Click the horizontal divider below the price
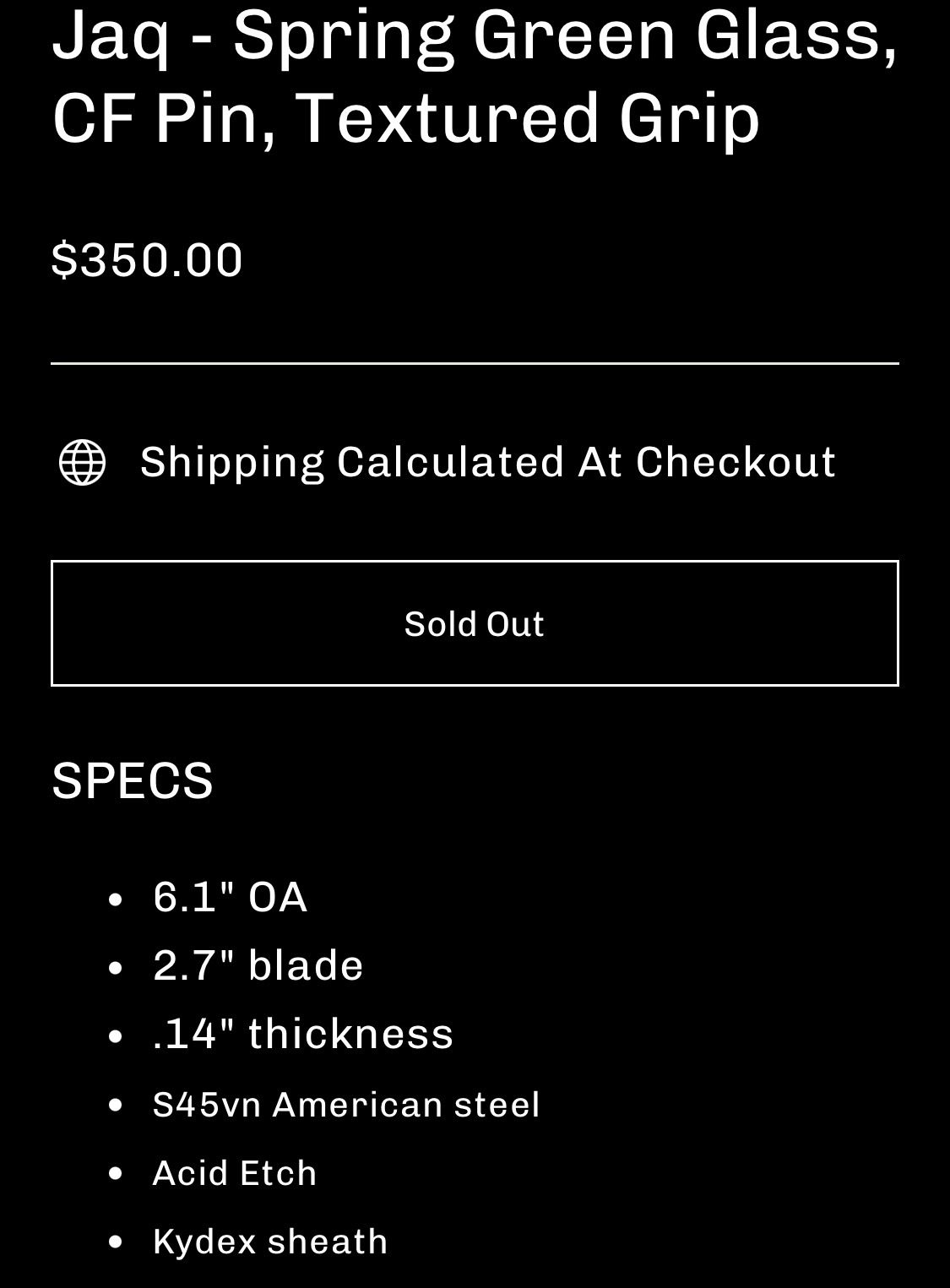Screen dimensions: 950x1288 [x=475, y=364]
